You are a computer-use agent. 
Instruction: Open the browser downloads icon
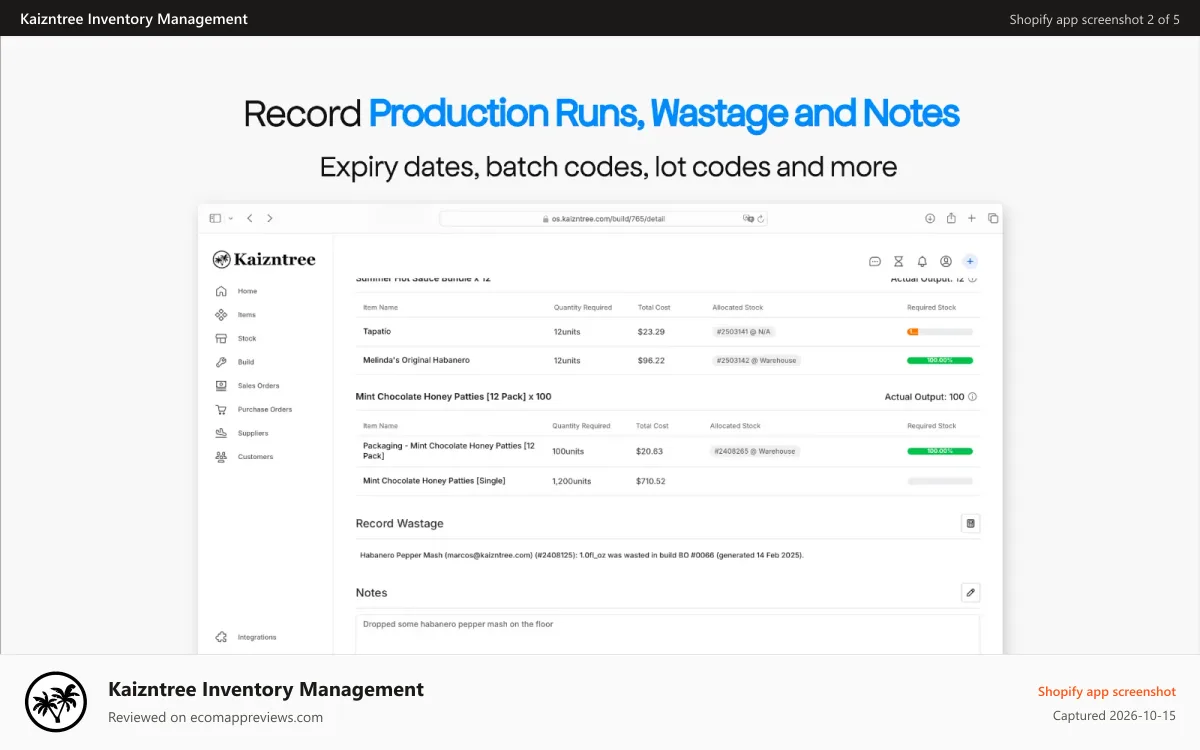930,218
